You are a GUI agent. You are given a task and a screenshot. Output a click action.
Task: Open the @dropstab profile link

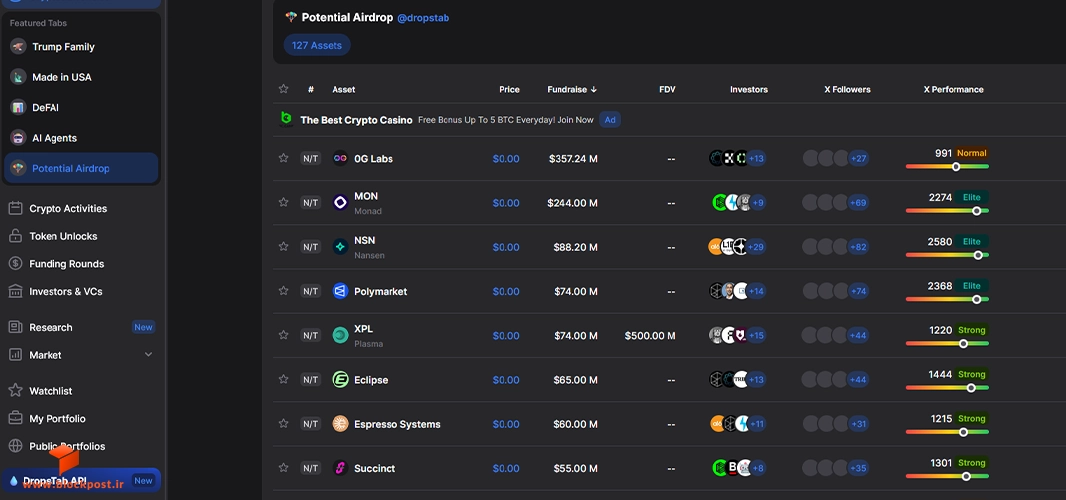(x=423, y=18)
